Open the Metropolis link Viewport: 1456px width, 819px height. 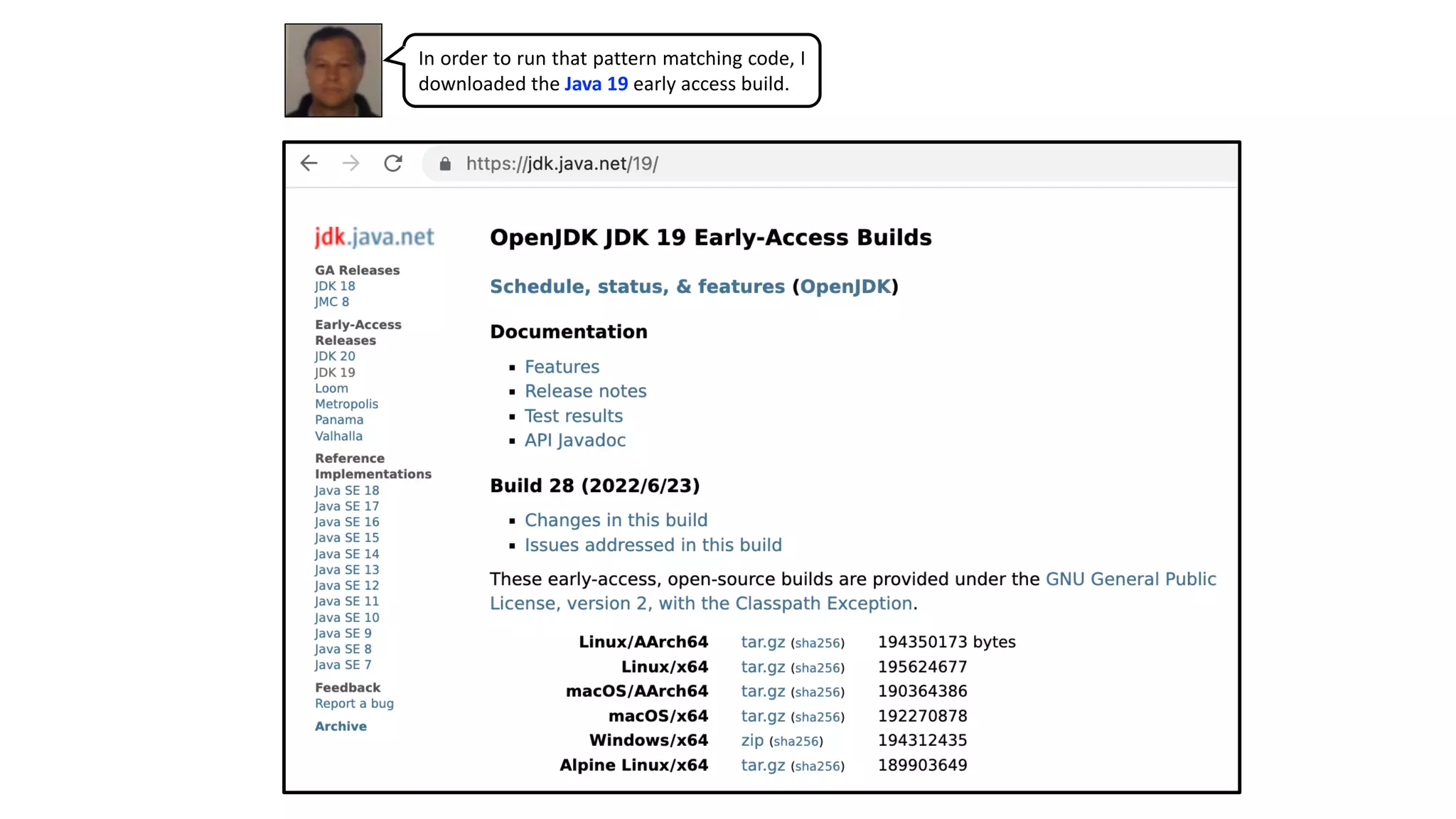[346, 404]
